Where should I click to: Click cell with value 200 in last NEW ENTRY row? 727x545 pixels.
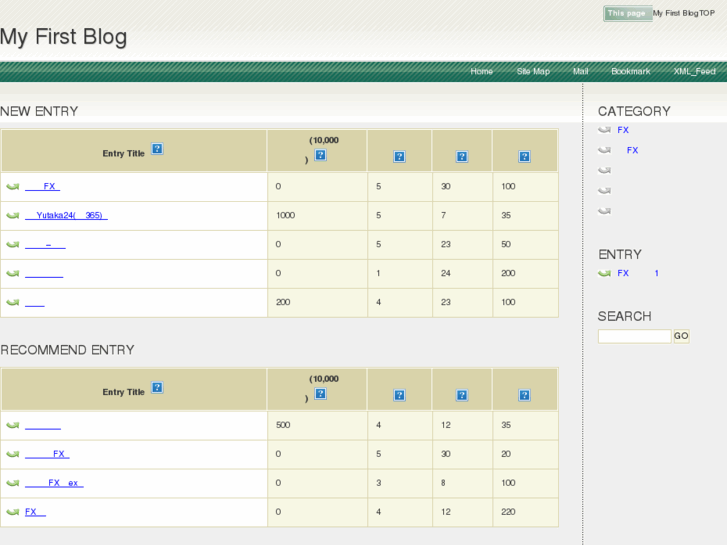[x=318, y=302]
